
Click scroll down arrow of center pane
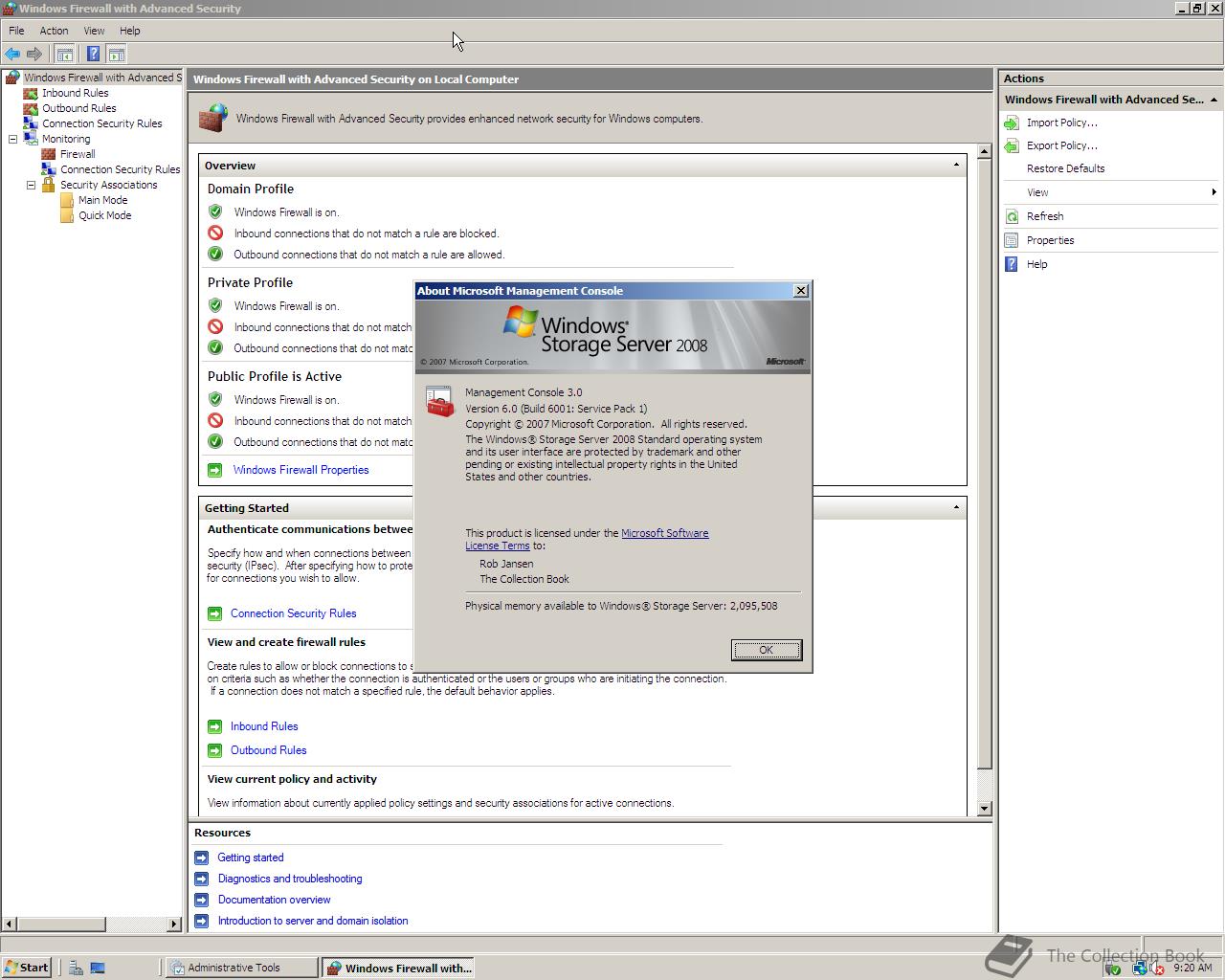pos(984,809)
